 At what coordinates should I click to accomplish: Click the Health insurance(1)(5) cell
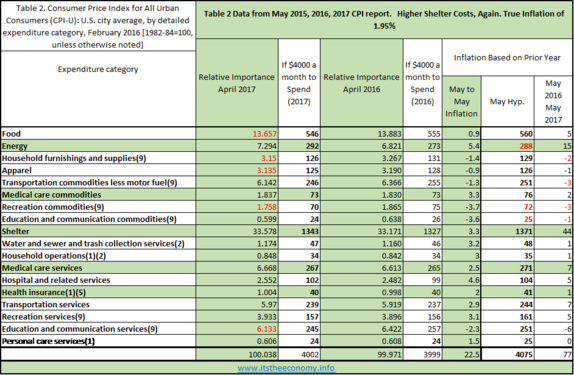point(98,292)
